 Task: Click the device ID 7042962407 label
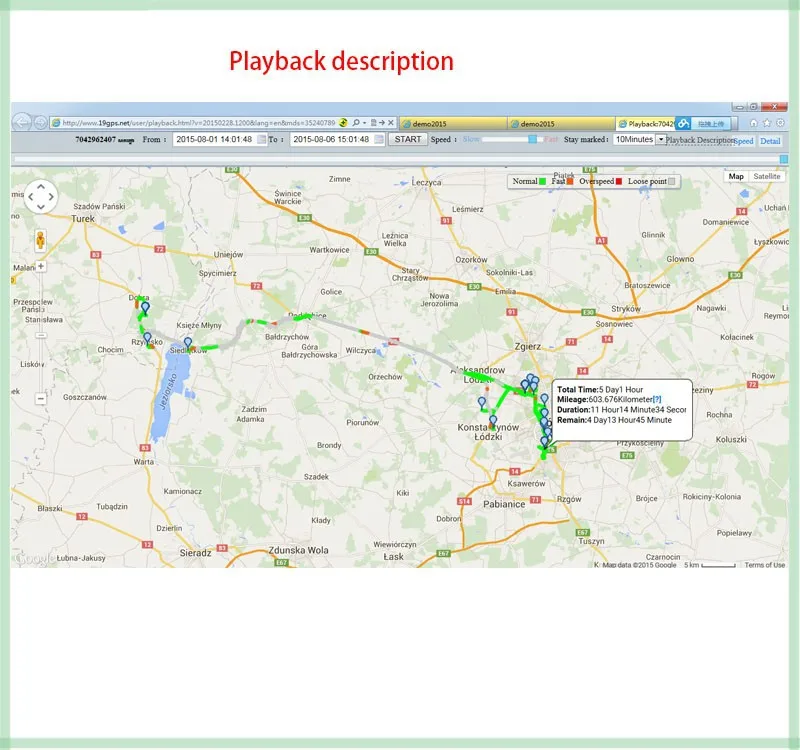pyautogui.click(x=95, y=139)
